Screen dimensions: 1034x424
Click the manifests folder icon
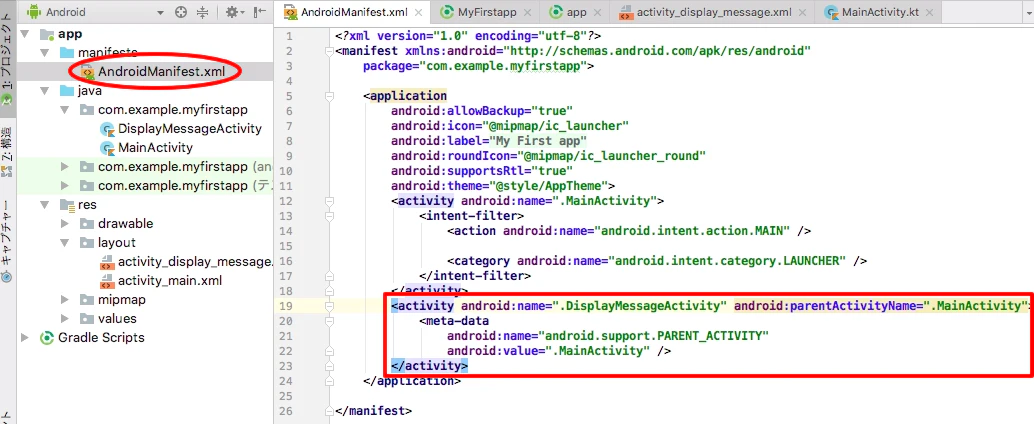[x=67, y=53]
